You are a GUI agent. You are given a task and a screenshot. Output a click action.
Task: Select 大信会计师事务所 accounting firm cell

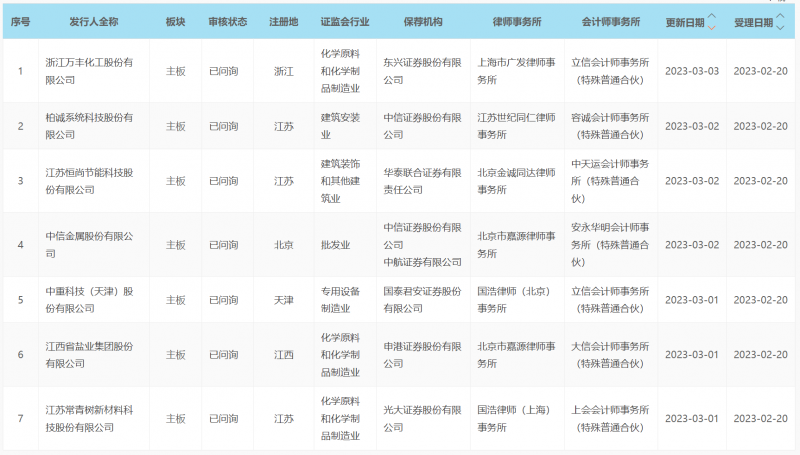(x=610, y=355)
